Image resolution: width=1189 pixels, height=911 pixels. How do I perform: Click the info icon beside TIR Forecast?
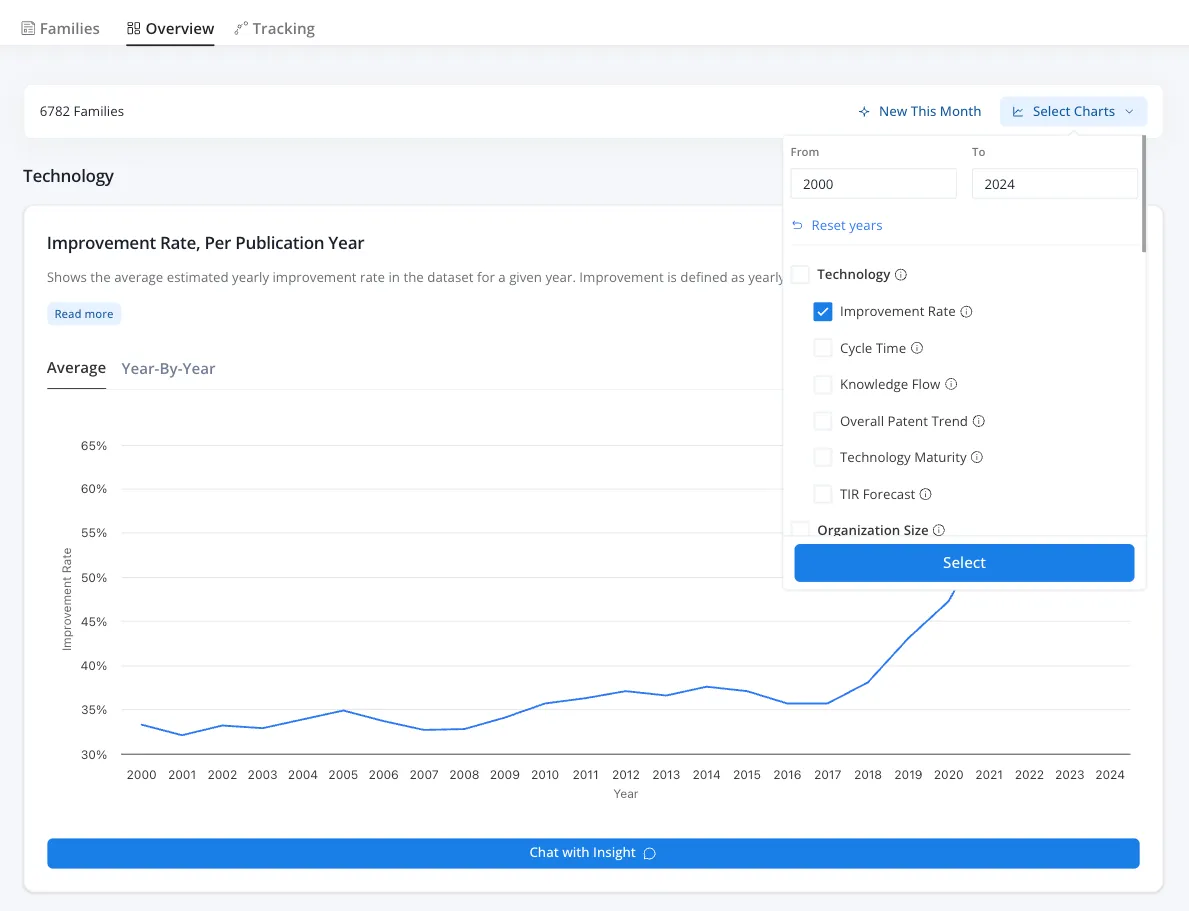click(x=926, y=495)
